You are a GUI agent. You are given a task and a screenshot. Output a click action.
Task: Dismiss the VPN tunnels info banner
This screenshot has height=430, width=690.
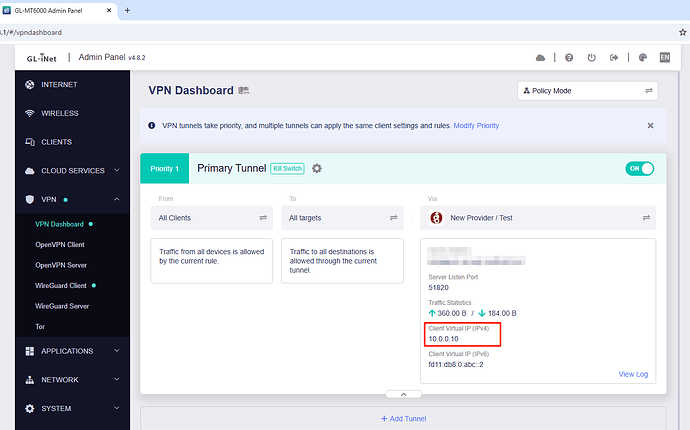(650, 126)
